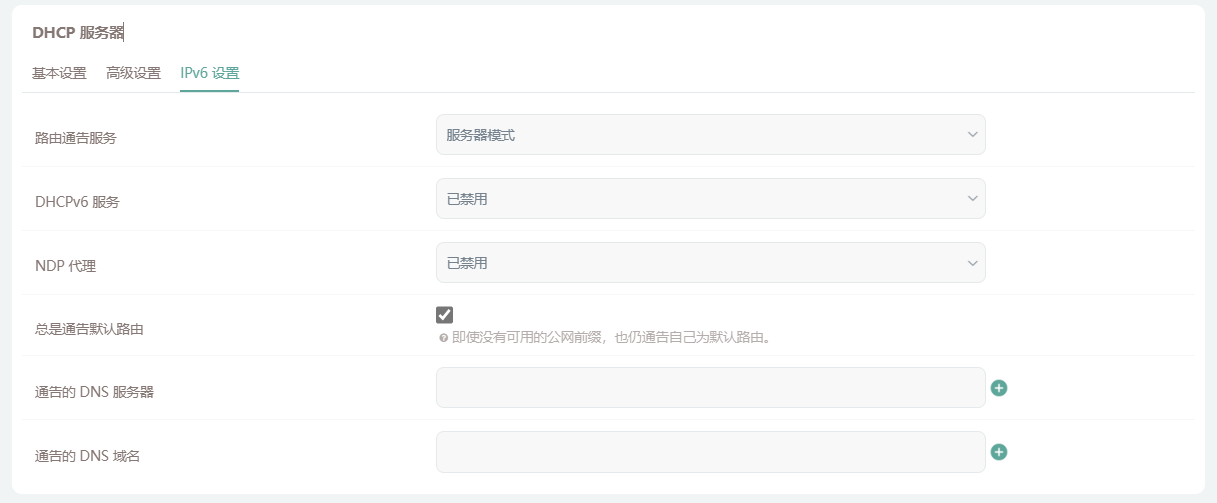
Task: Add another advertised DNS domain entry
Action: point(998,452)
